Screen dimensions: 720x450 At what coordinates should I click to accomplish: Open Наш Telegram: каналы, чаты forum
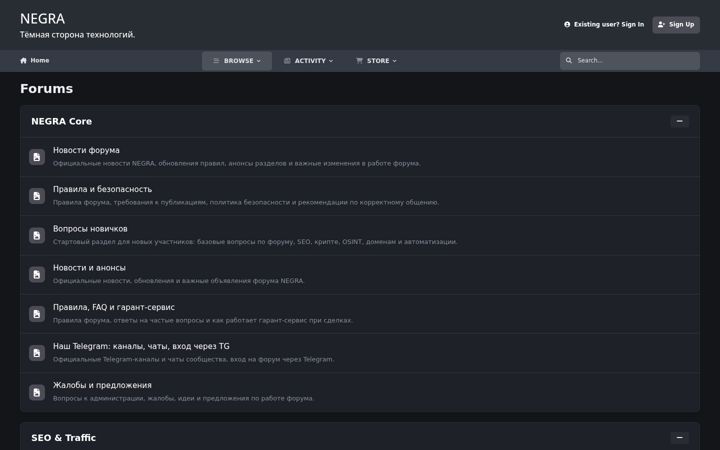point(141,346)
